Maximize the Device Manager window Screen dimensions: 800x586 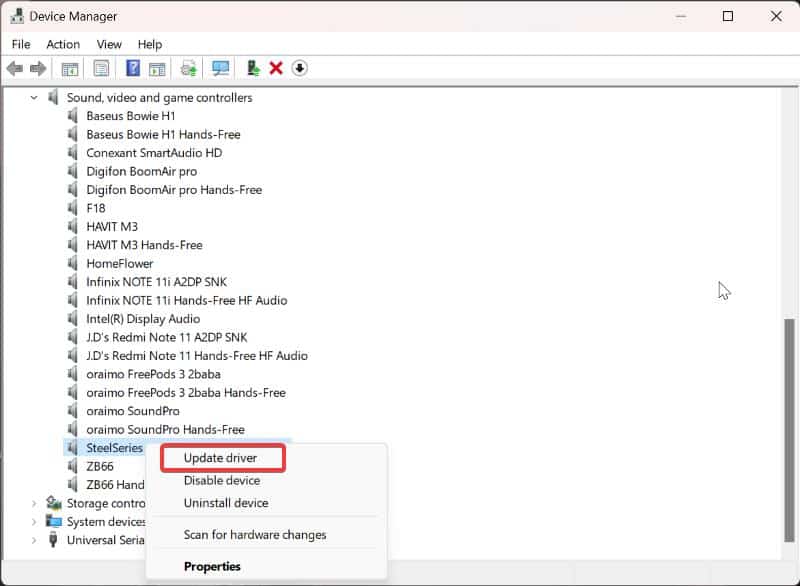coord(728,16)
